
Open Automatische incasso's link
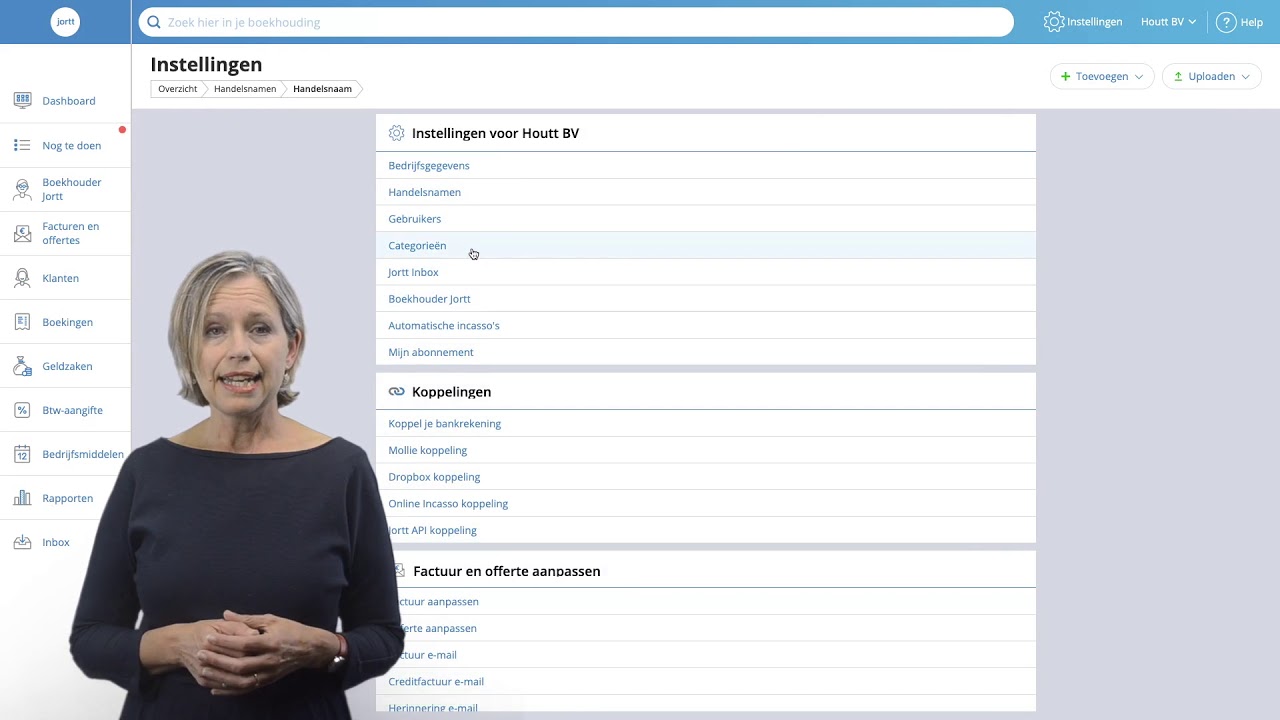coord(444,325)
